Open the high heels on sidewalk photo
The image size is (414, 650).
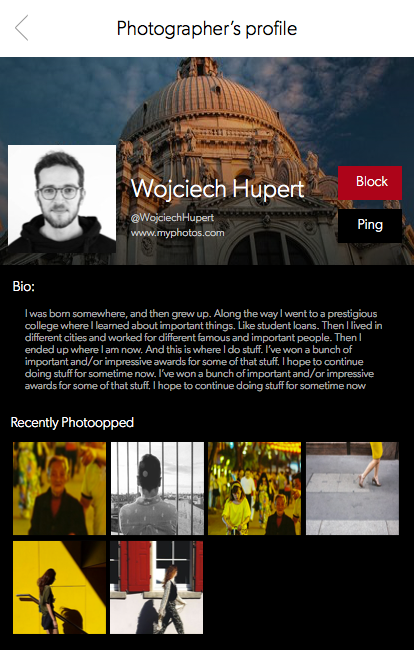[352, 488]
